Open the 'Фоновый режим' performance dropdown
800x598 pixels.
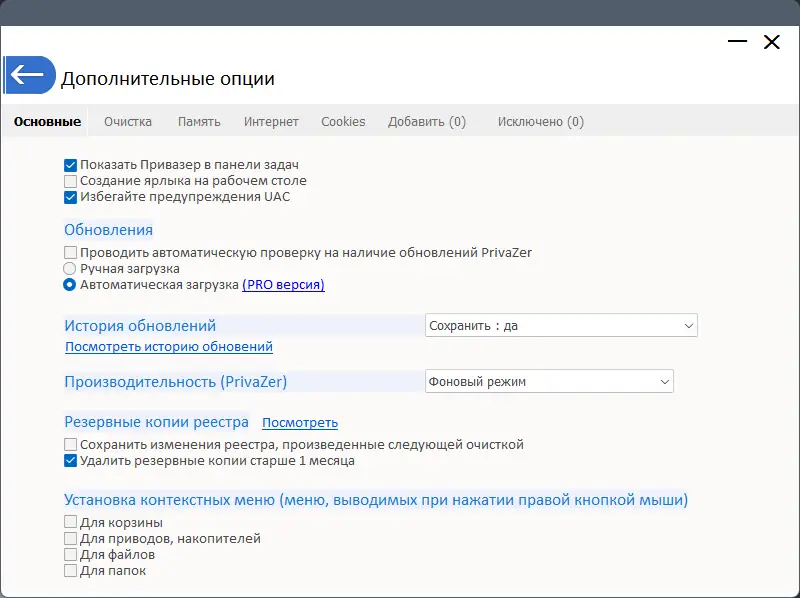point(549,381)
